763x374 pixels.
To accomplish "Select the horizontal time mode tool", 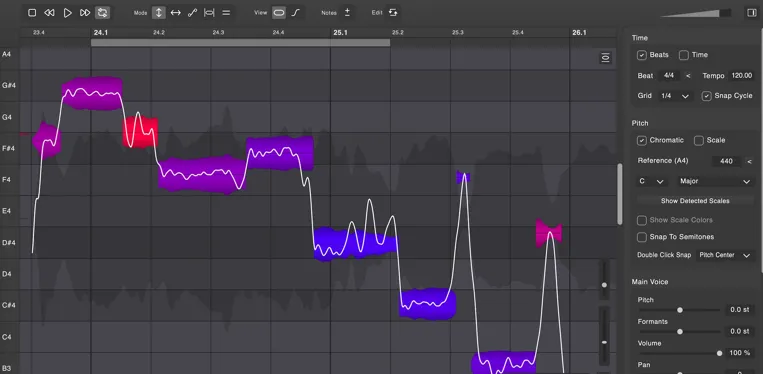I will [x=176, y=13].
